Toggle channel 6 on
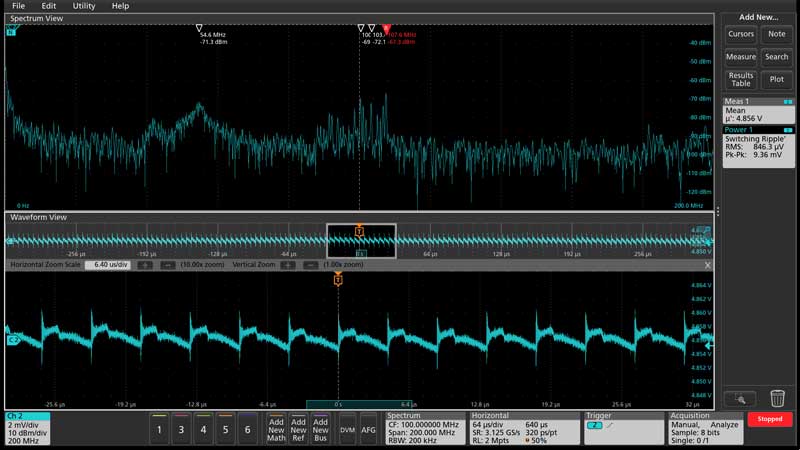Screen dimensions: 800x450 pos(247,428)
